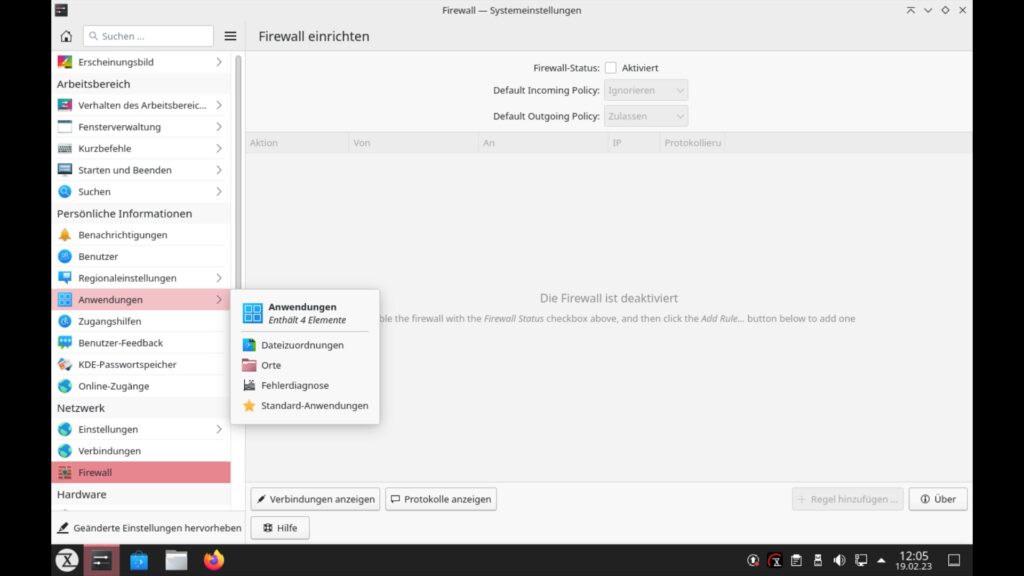Image resolution: width=1024 pixels, height=576 pixels.
Task: Click the Verhalten des Arbeitsbereichs icon
Action: [65, 105]
